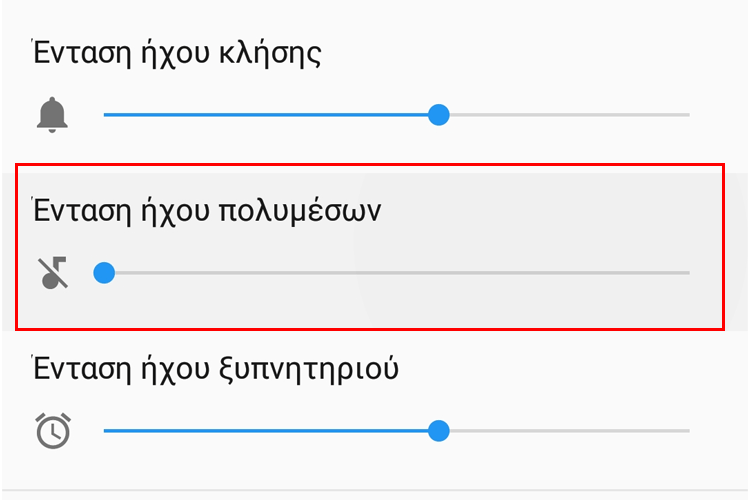Image resolution: width=750 pixels, height=500 pixels.
Task: Click the blue filled part of alarm volume track
Action: pos(270,431)
